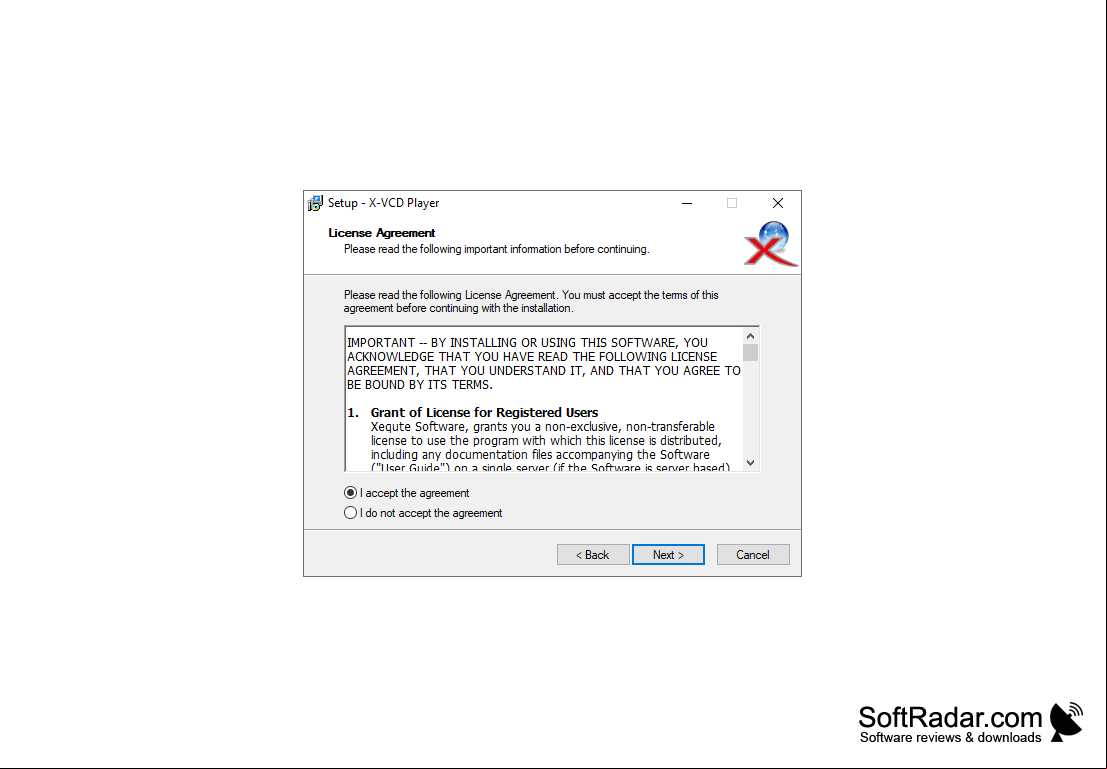
Task: Select the 'I accept the agreement' radio button
Action: pos(350,493)
